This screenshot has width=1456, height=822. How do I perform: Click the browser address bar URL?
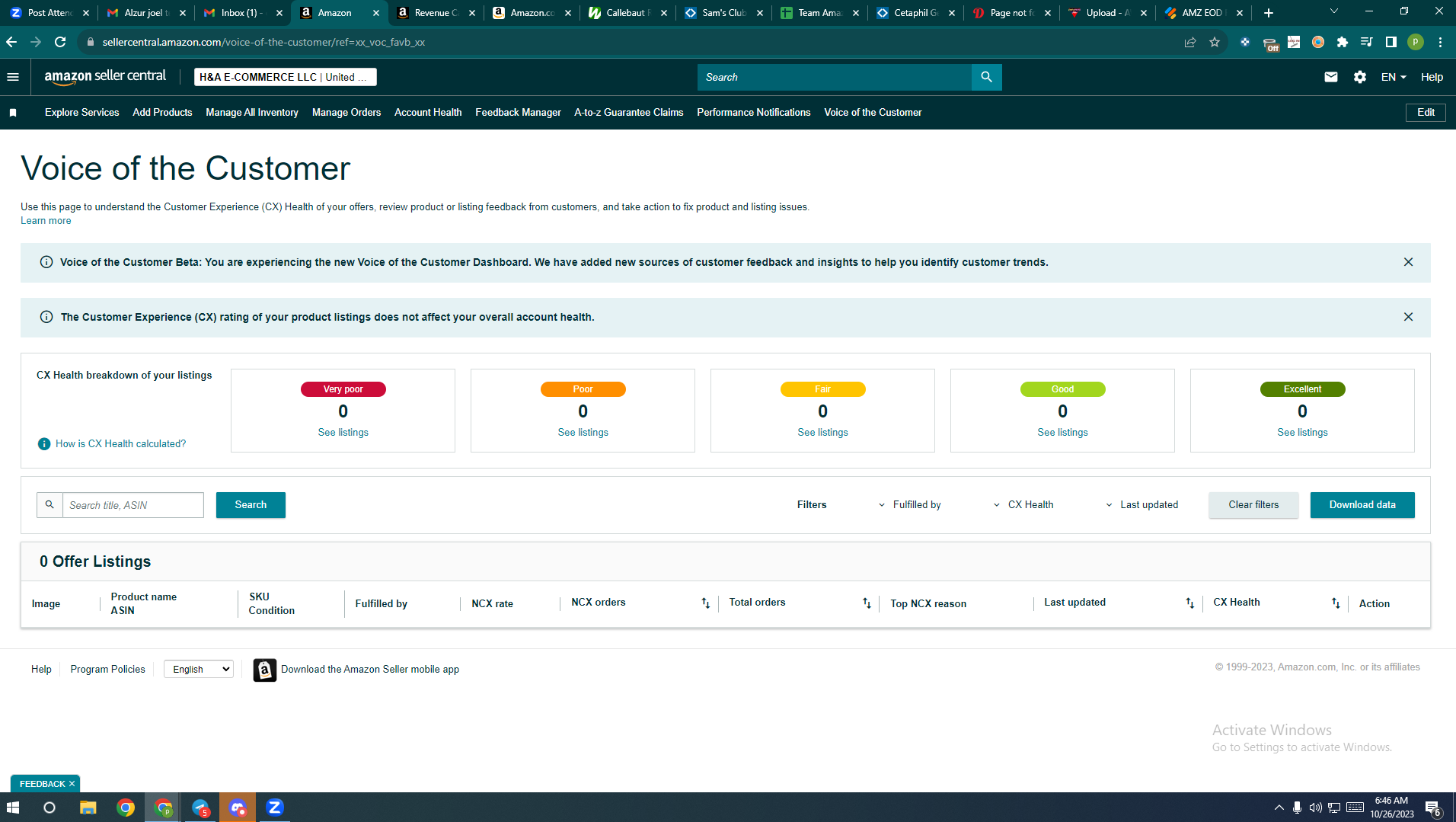pyautogui.click(x=263, y=42)
